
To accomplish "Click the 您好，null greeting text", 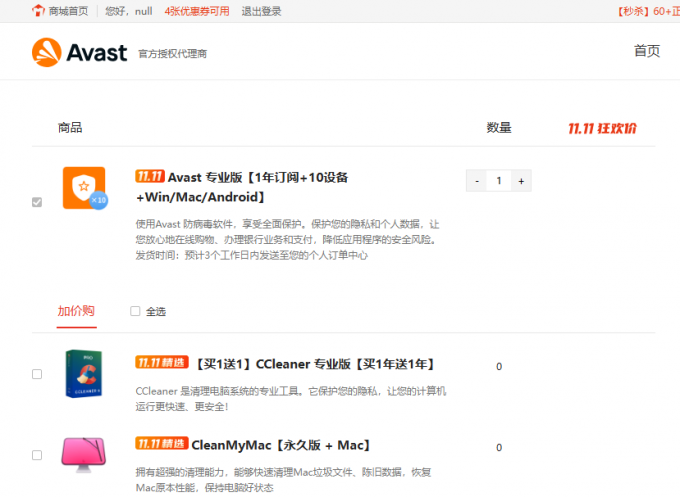I will point(129,11).
